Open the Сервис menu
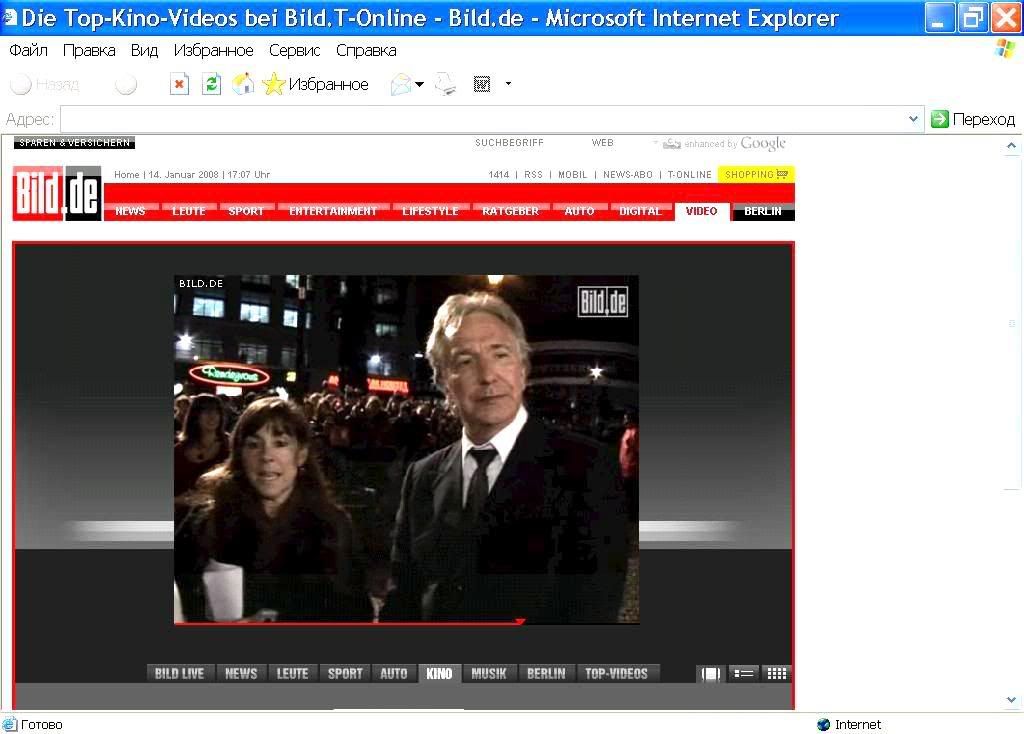Screen dimensions: 1024x734 [x=295, y=50]
